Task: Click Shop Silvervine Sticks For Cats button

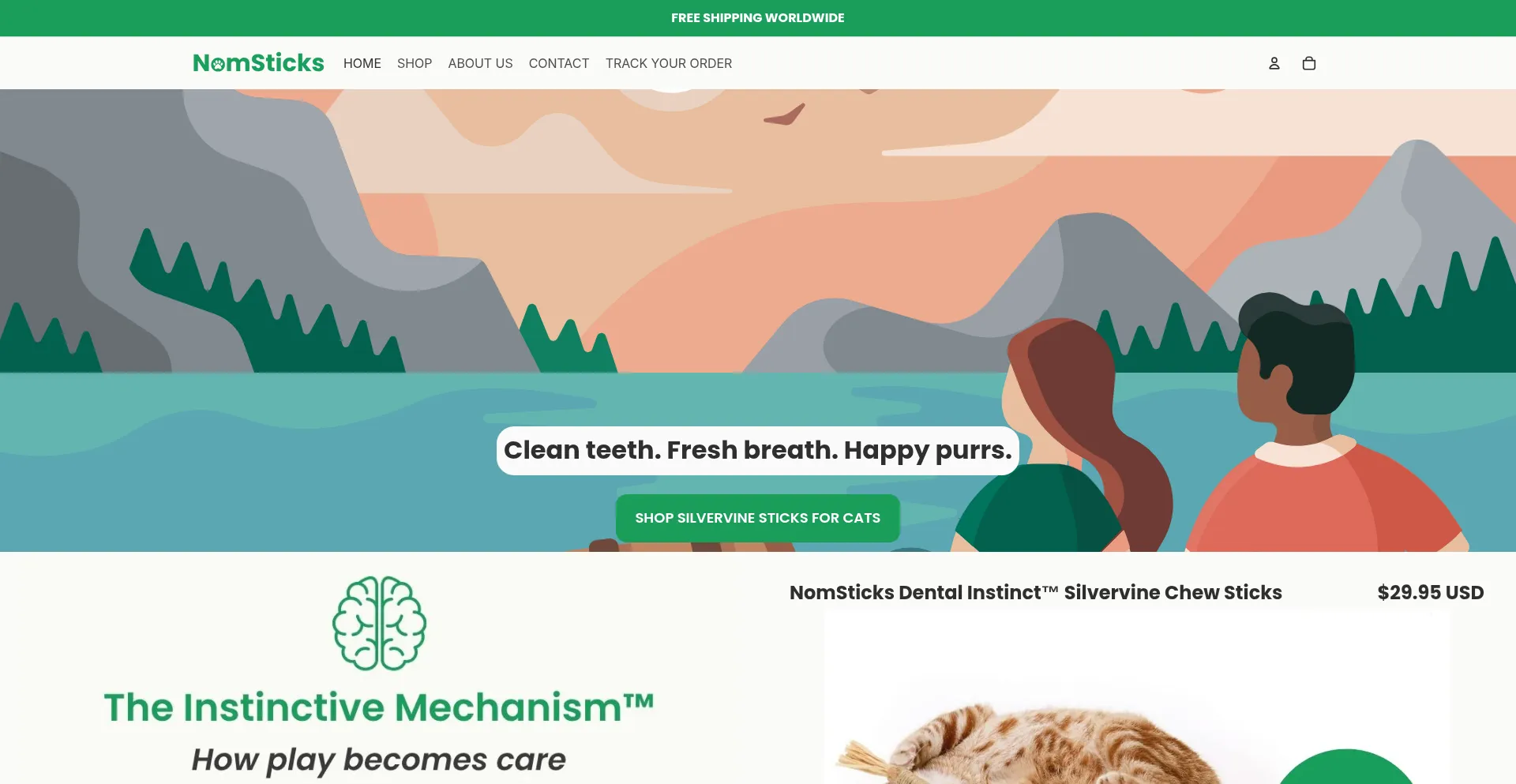Action: 758,518
